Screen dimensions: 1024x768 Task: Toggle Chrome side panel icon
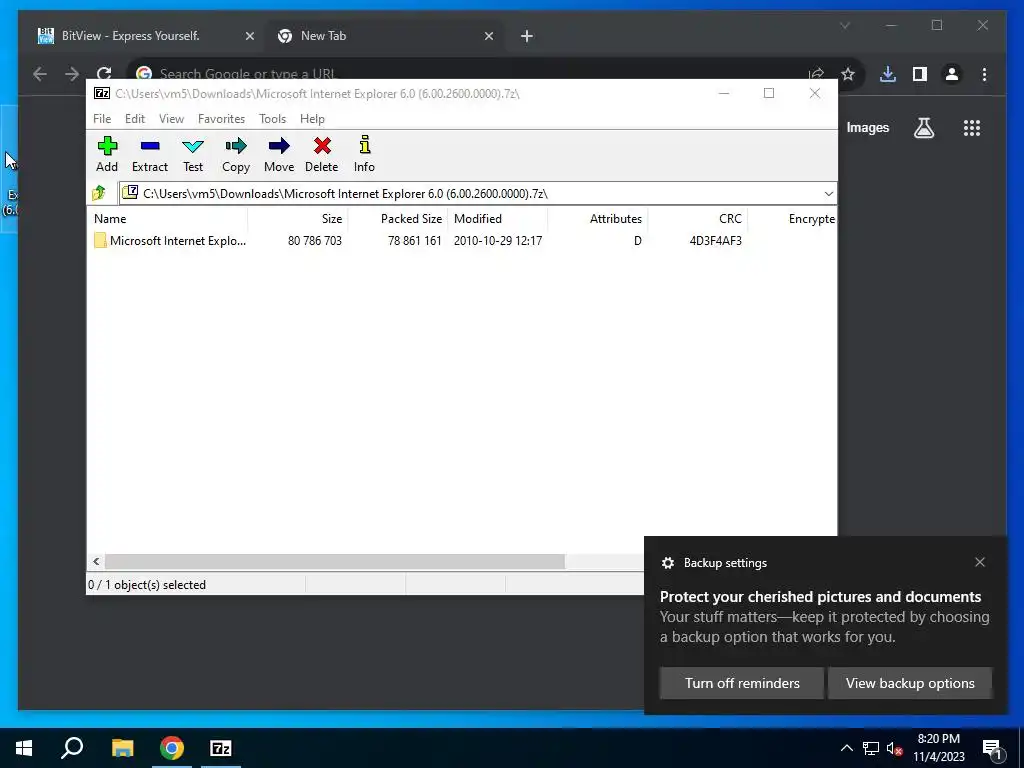(920, 74)
